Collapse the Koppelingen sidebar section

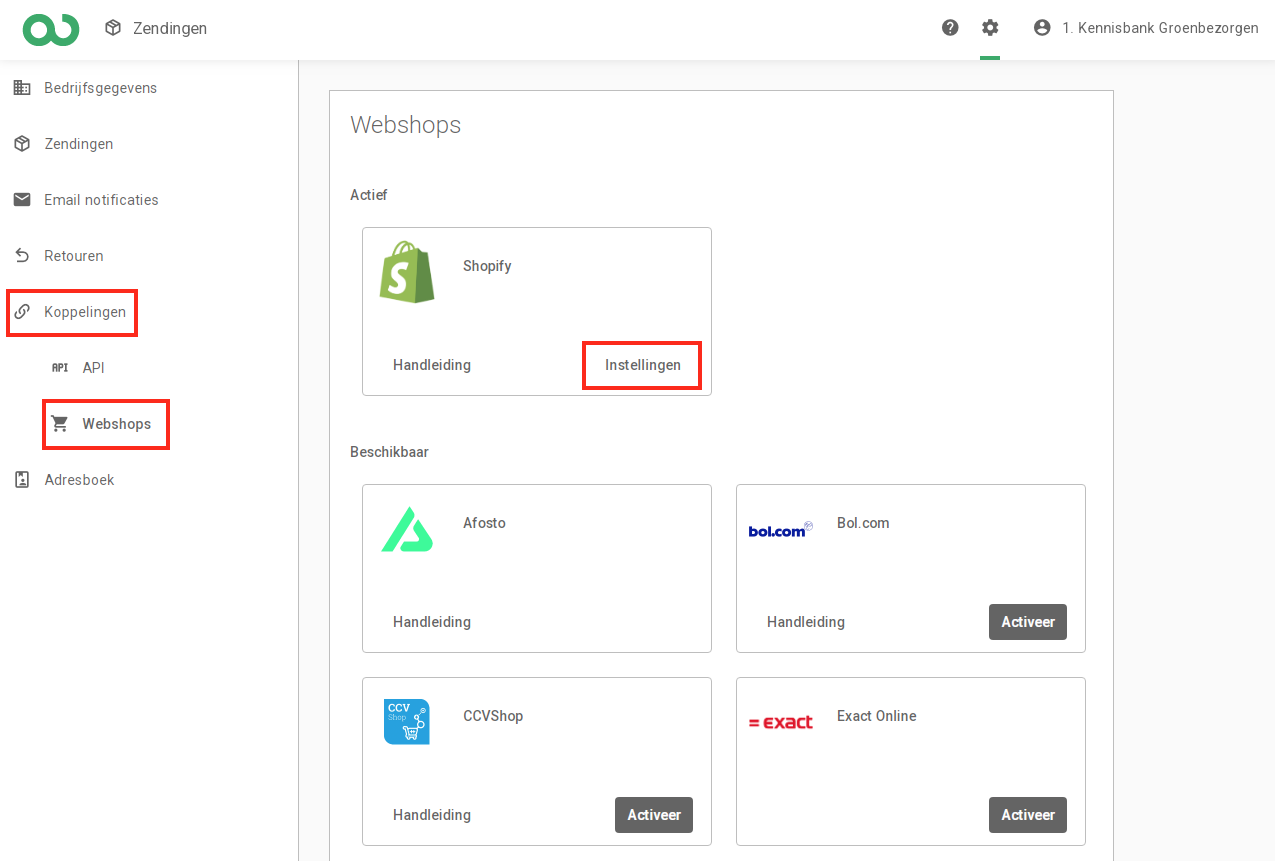(84, 312)
